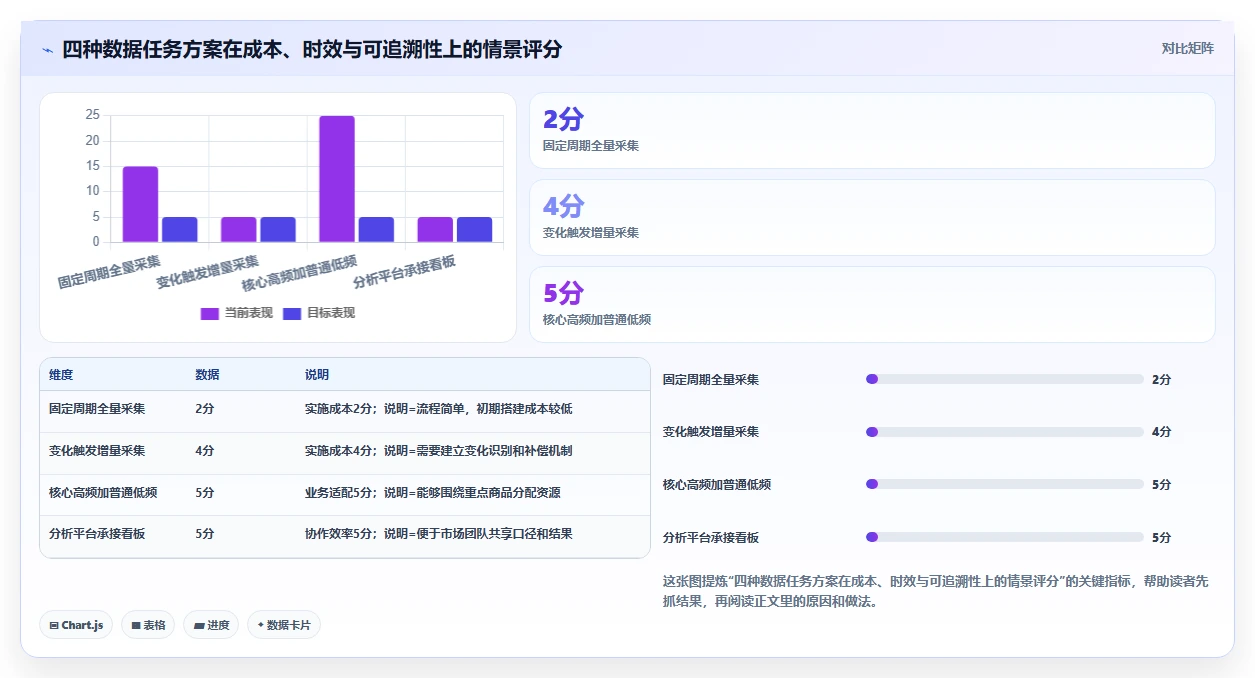Click the 分析平台承接看板 chart axis label
This screenshot has width=1255, height=678.
[x=405, y=272]
